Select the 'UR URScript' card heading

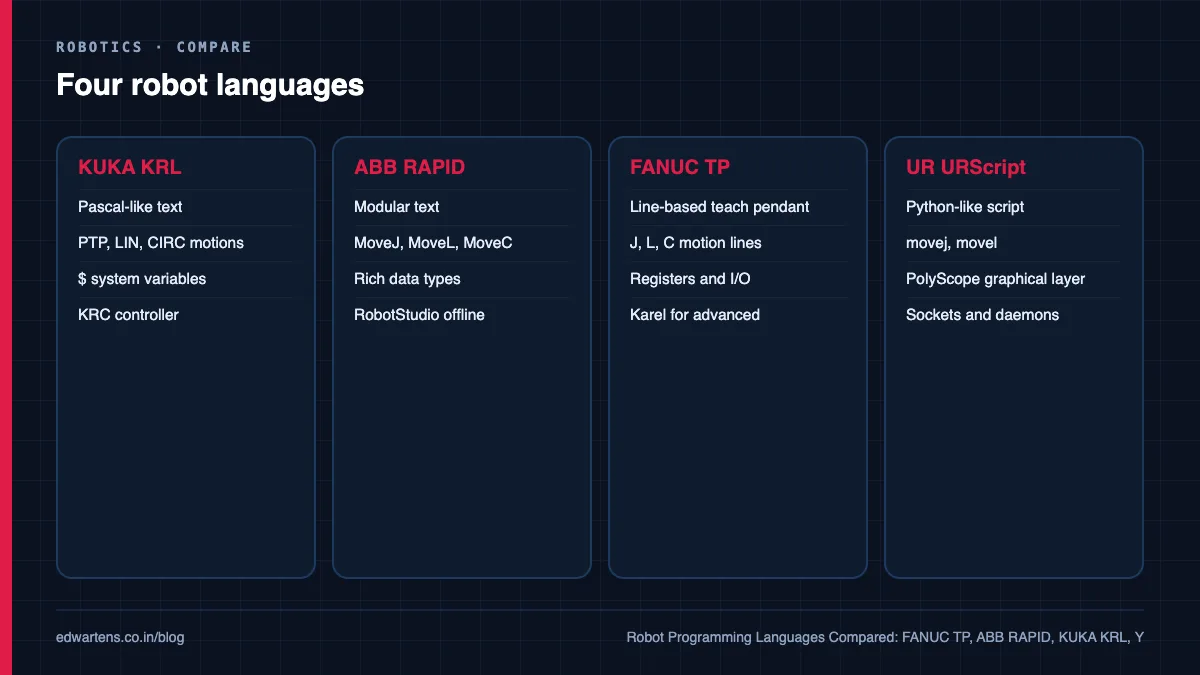[966, 167]
